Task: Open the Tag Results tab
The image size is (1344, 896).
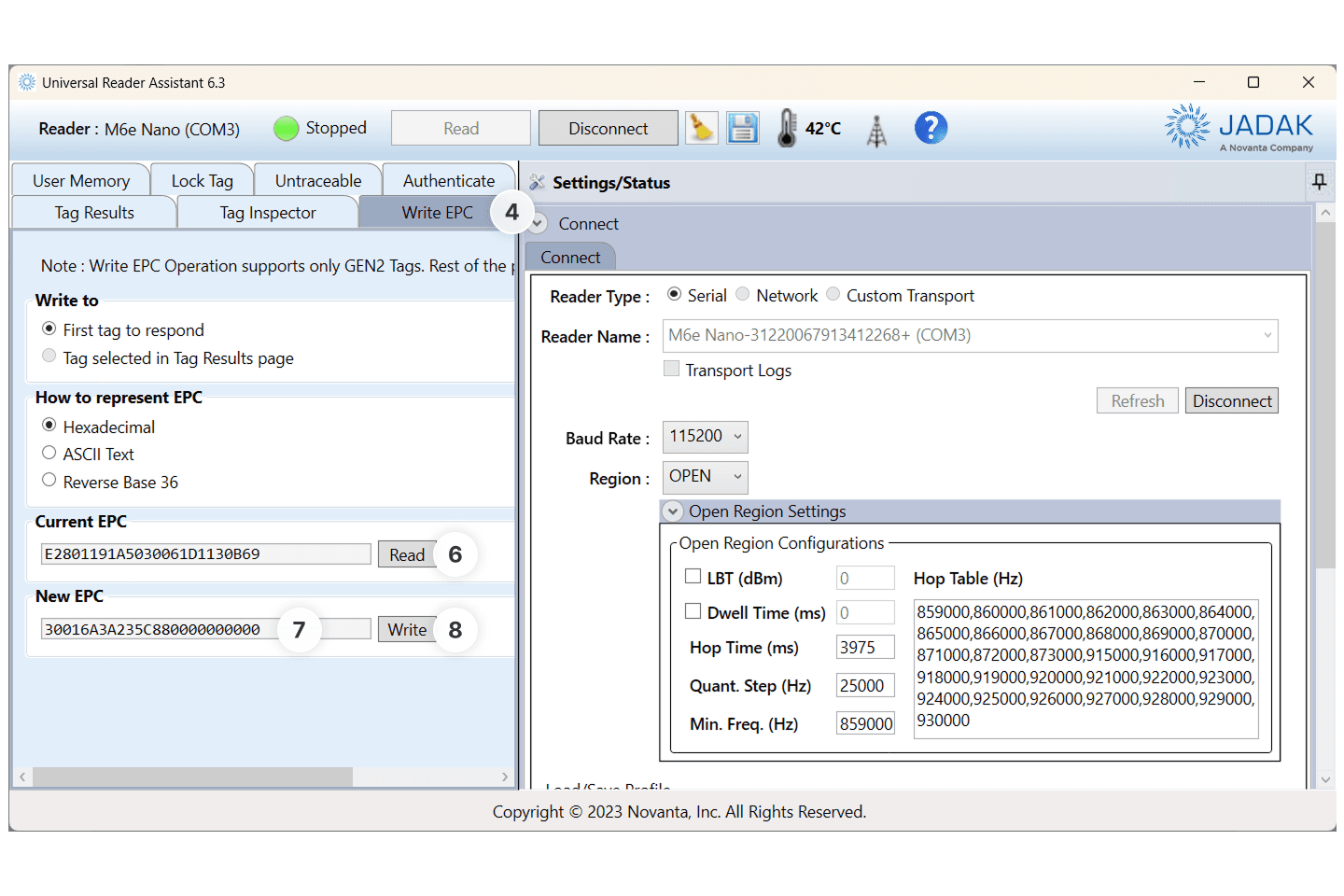Action: tap(94, 213)
